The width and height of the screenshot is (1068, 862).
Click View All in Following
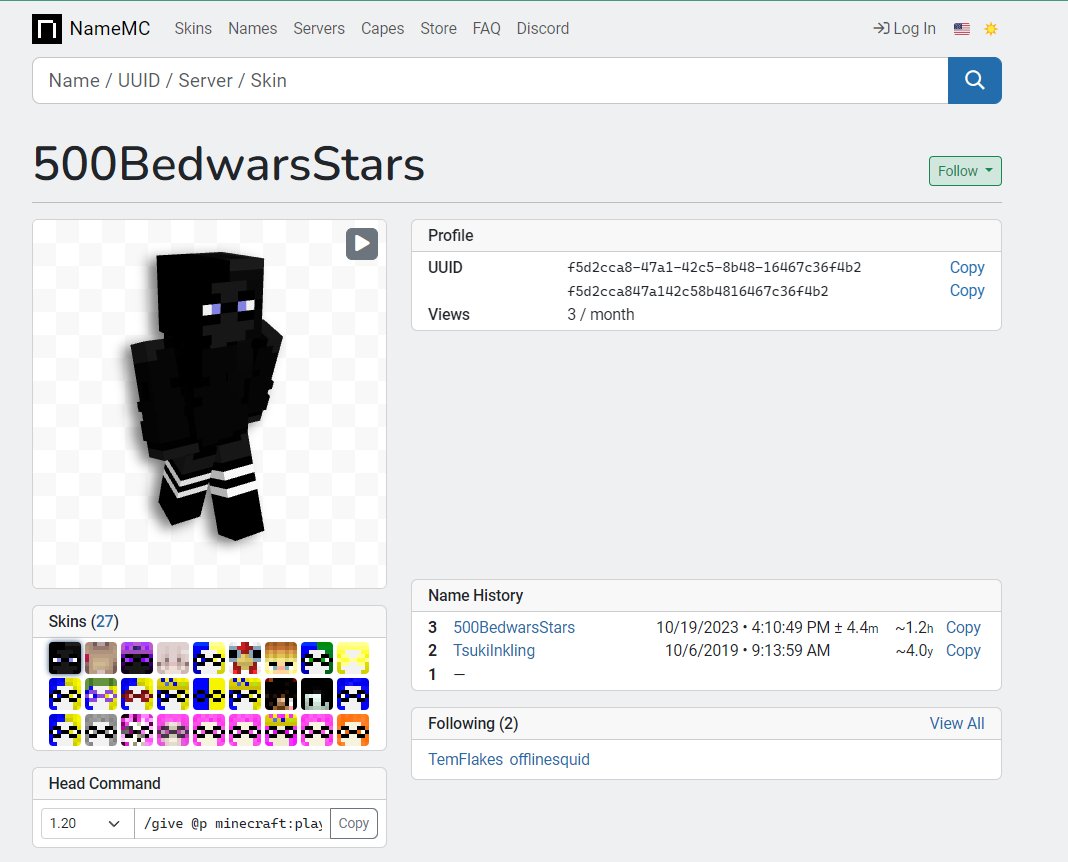957,723
